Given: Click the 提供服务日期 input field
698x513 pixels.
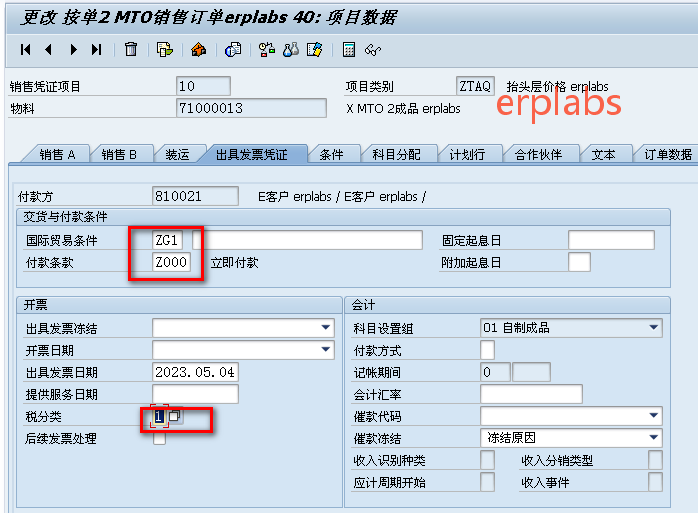Looking at the screenshot, I should [x=195, y=394].
